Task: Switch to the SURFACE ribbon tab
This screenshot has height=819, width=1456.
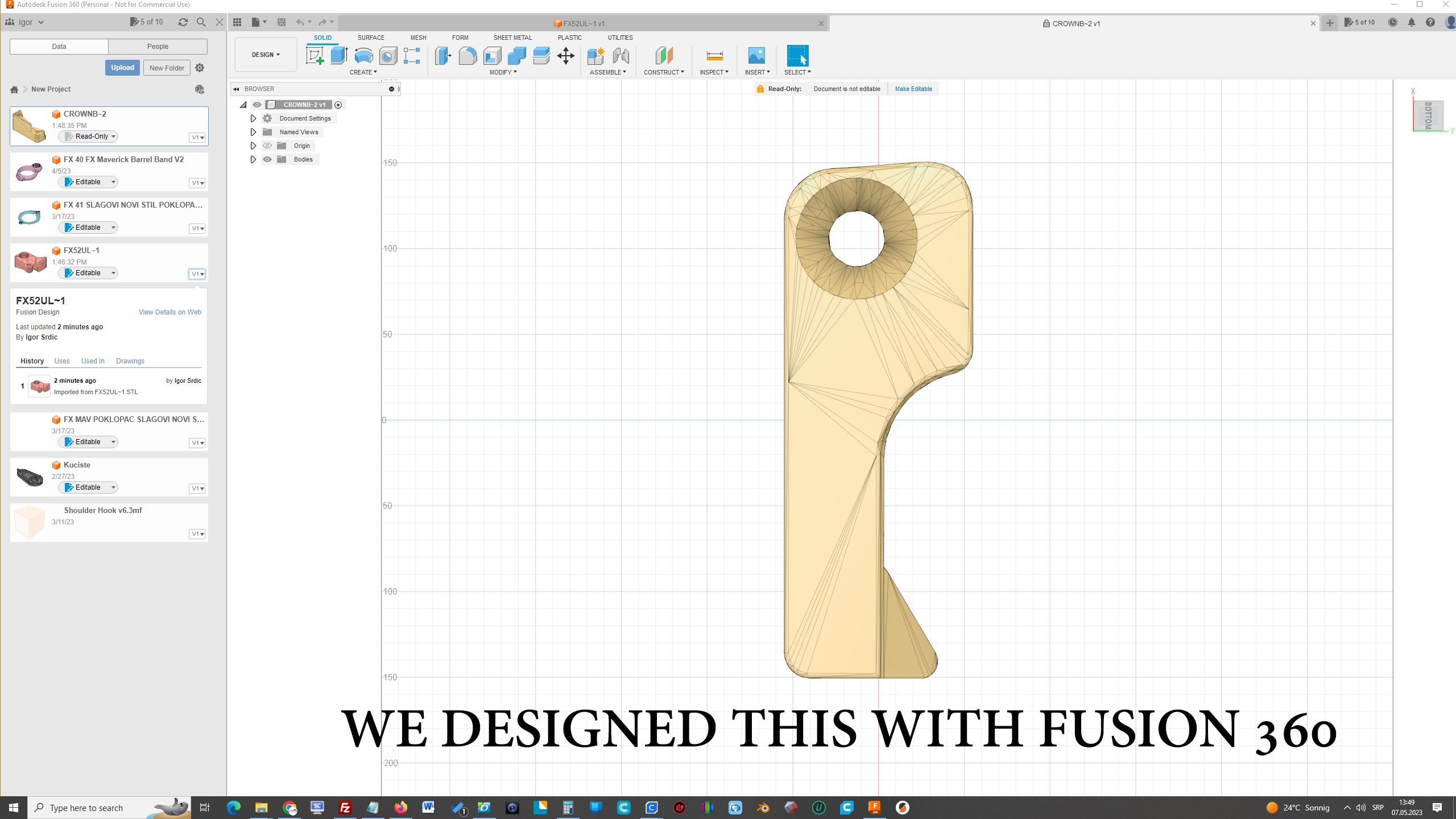Action: click(371, 38)
